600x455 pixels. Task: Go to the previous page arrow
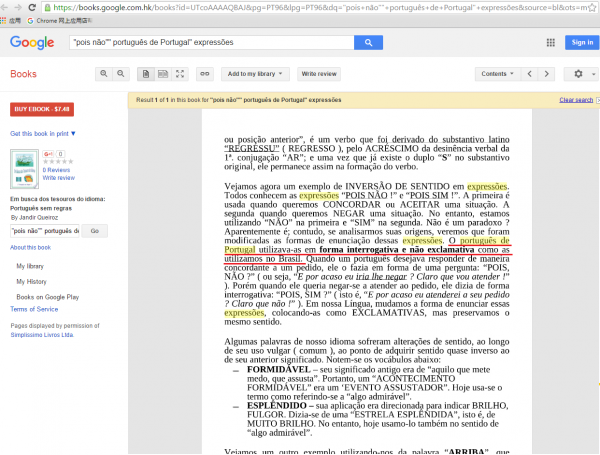[x=531, y=74]
